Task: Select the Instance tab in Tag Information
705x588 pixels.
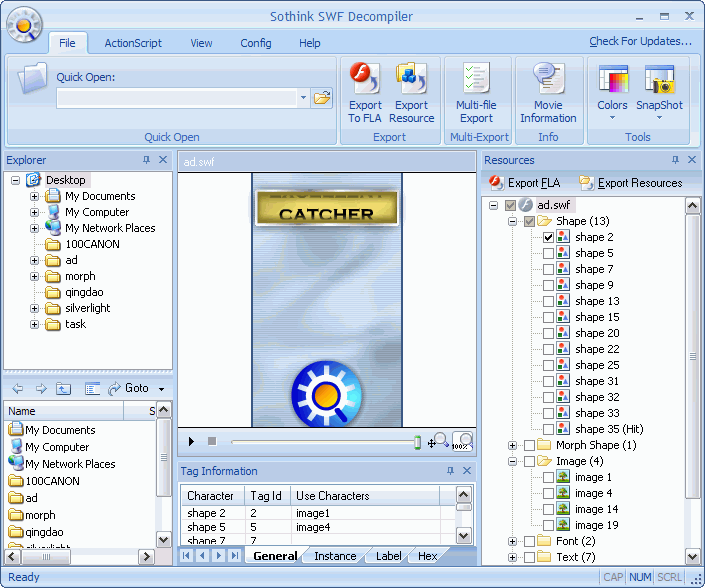Action: pyautogui.click(x=335, y=556)
